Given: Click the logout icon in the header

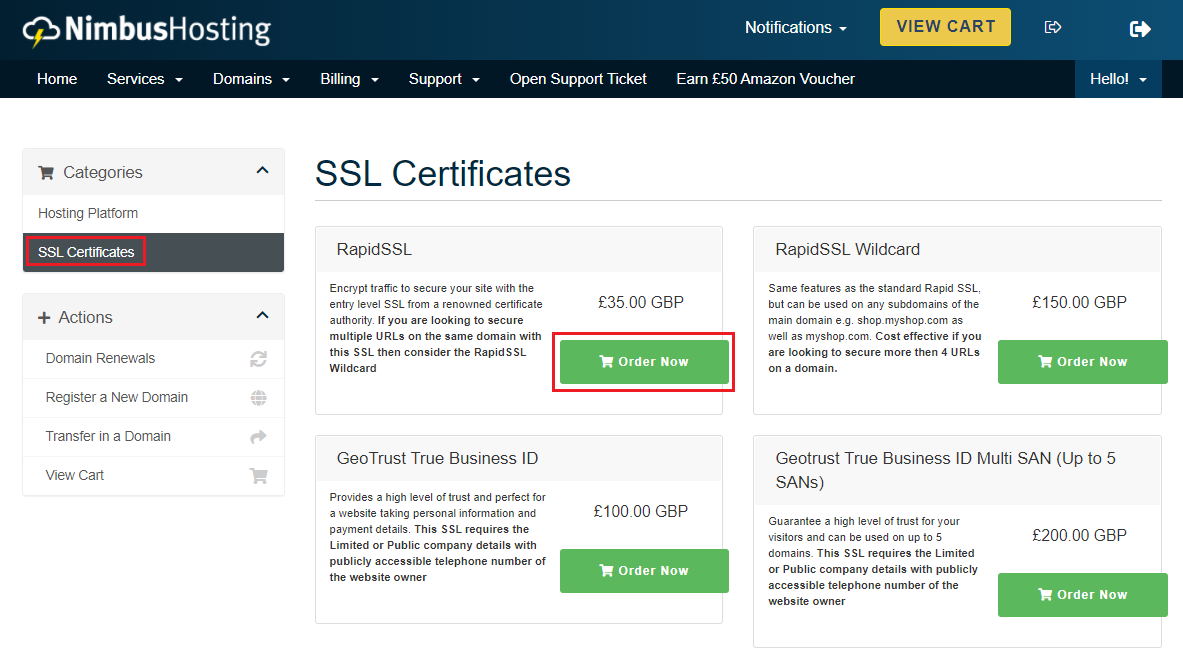Looking at the screenshot, I should 1140,29.
